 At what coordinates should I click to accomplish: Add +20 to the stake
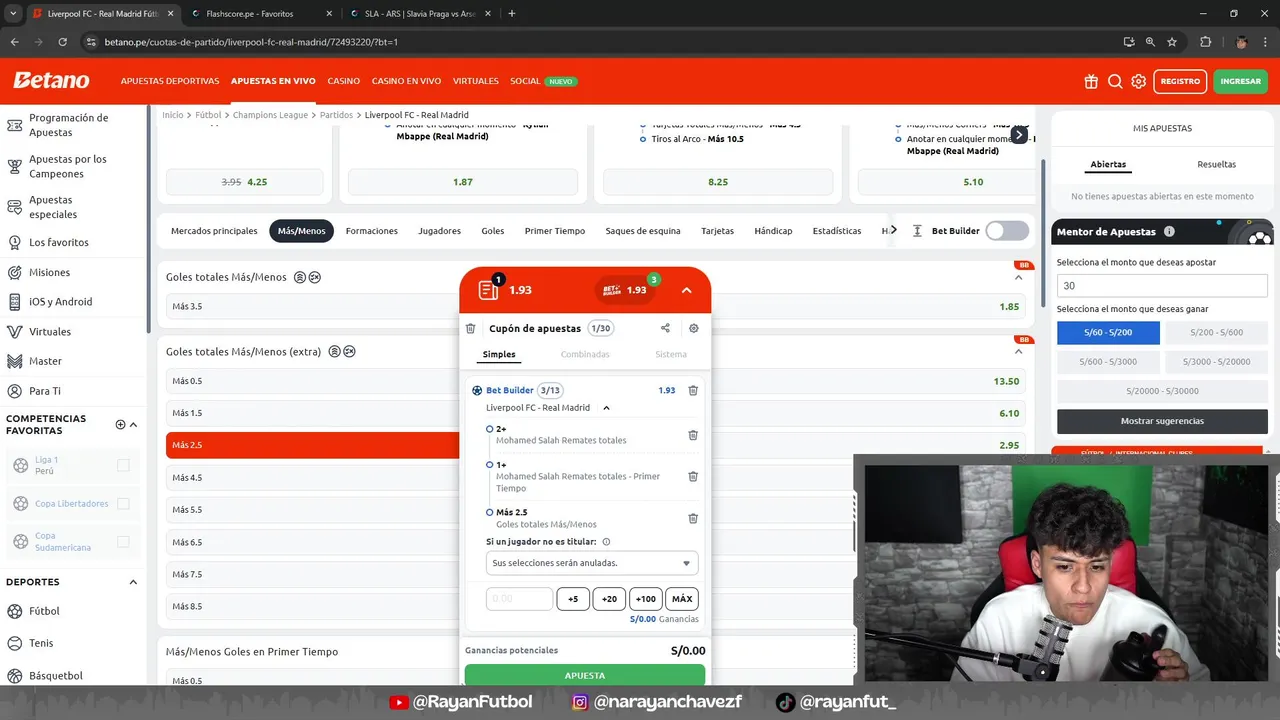tap(609, 599)
